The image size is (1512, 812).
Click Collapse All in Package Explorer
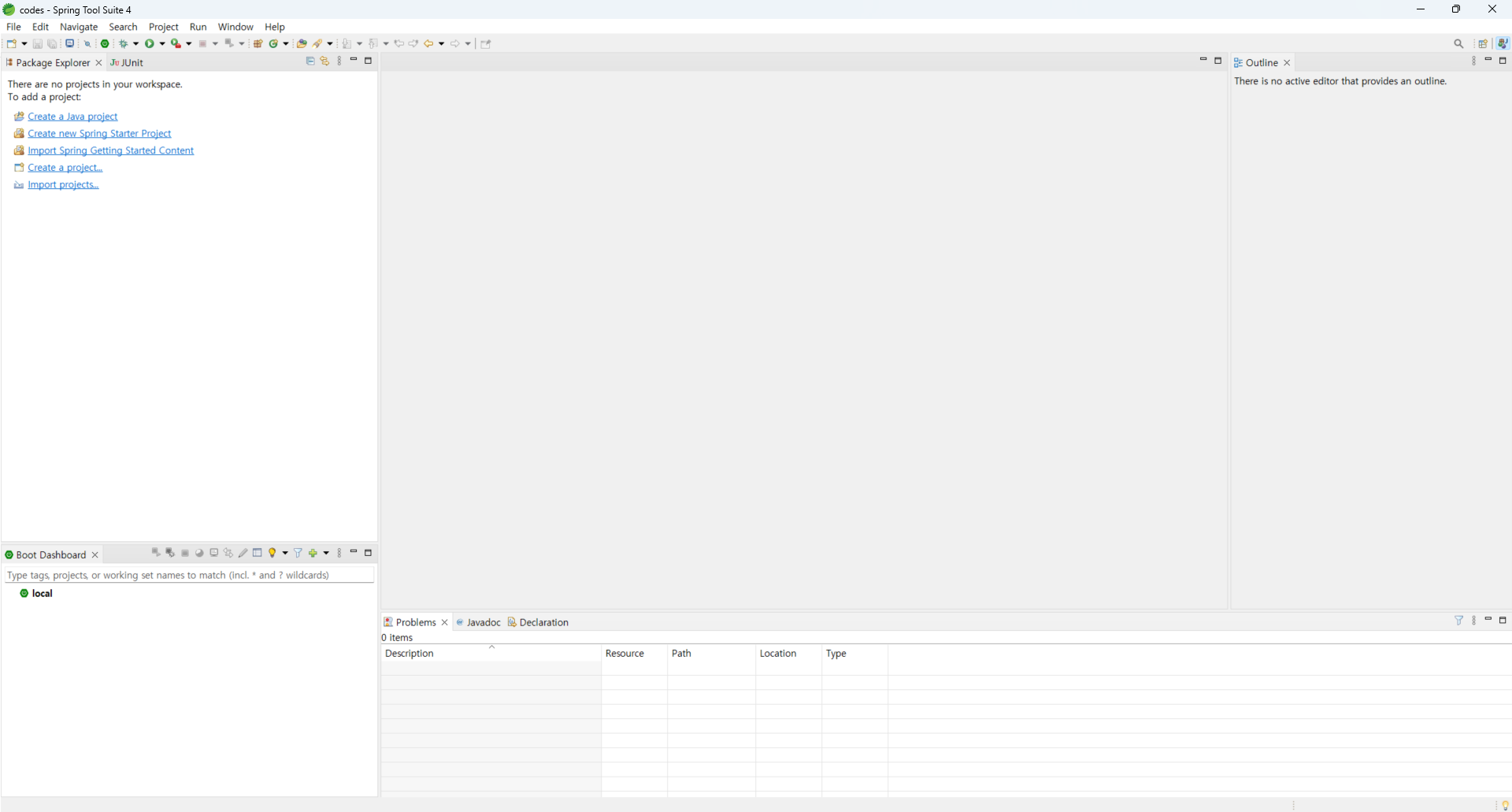coord(310,61)
